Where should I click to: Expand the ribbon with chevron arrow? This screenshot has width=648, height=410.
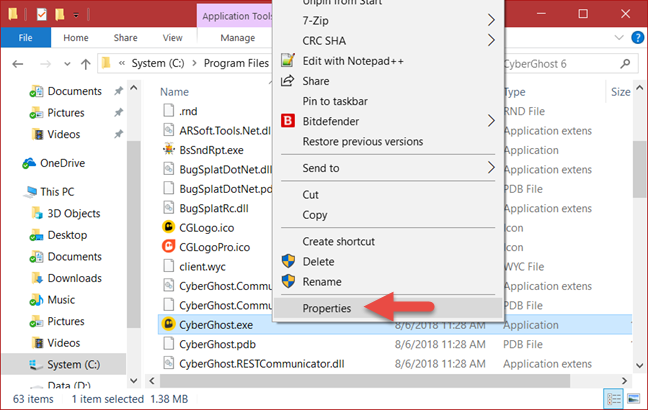click(x=619, y=38)
